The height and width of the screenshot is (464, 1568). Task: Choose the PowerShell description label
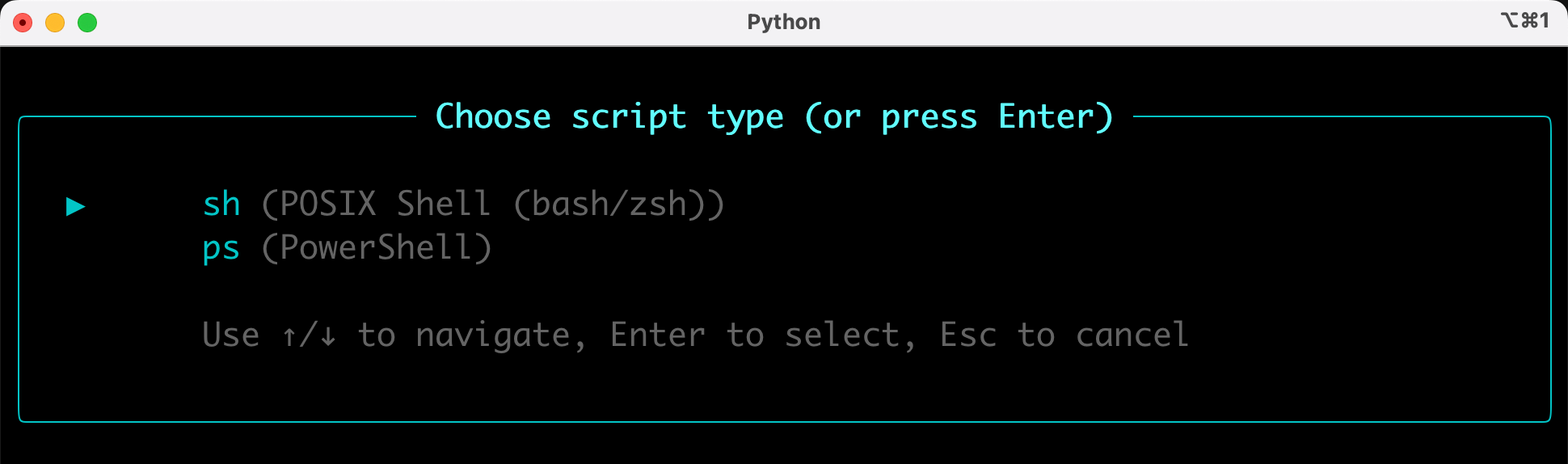pyautogui.click(x=377, y=248)
